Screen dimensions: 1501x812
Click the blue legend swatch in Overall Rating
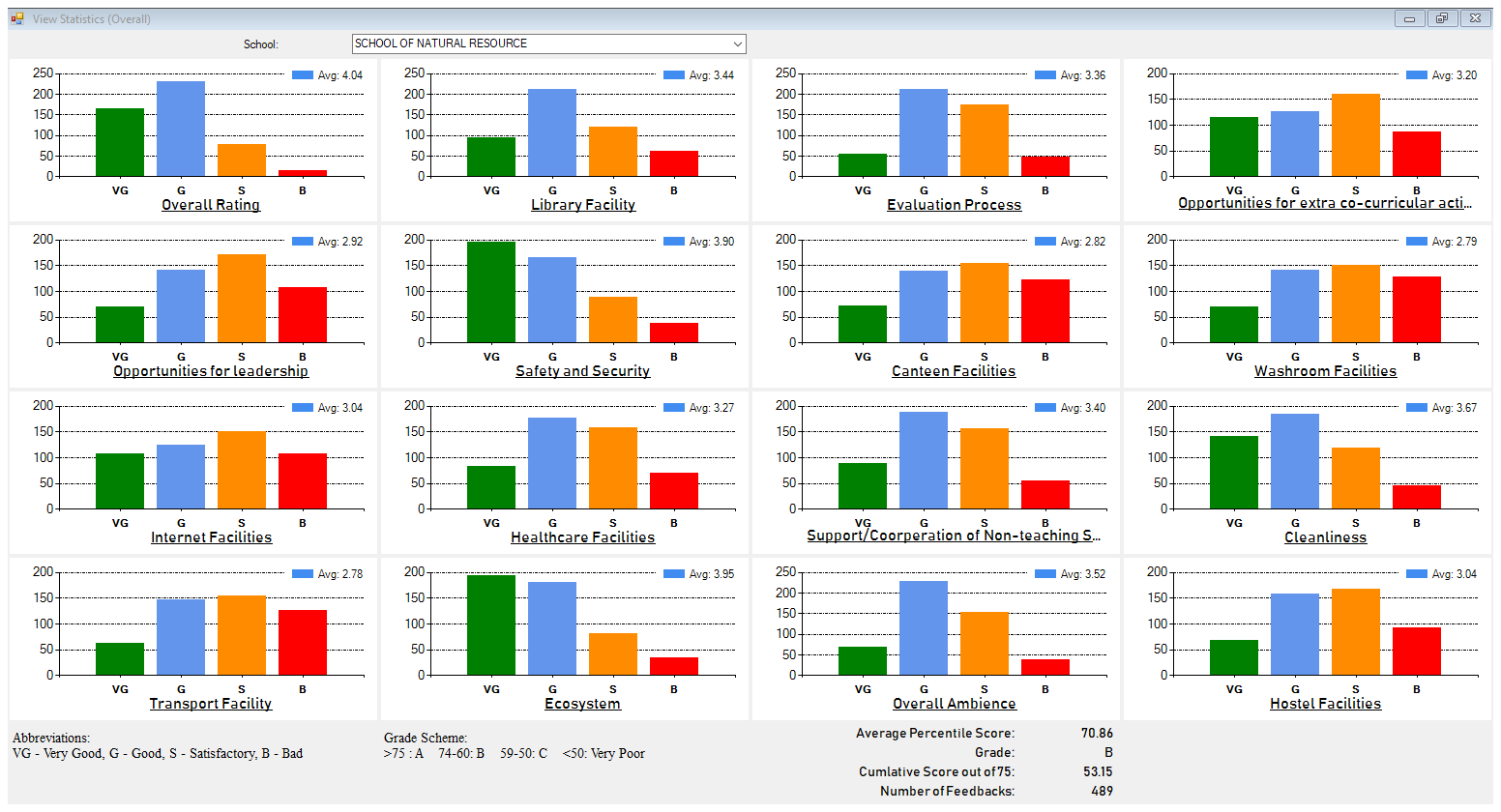(302, 75)
